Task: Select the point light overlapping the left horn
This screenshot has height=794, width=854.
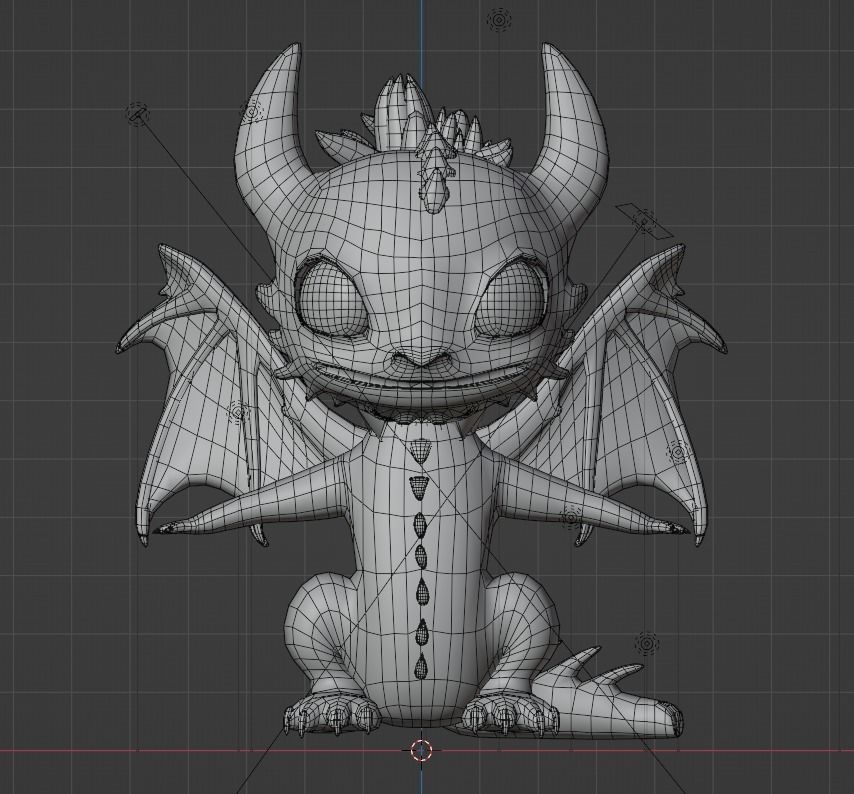Action: (x=252, y=112)
